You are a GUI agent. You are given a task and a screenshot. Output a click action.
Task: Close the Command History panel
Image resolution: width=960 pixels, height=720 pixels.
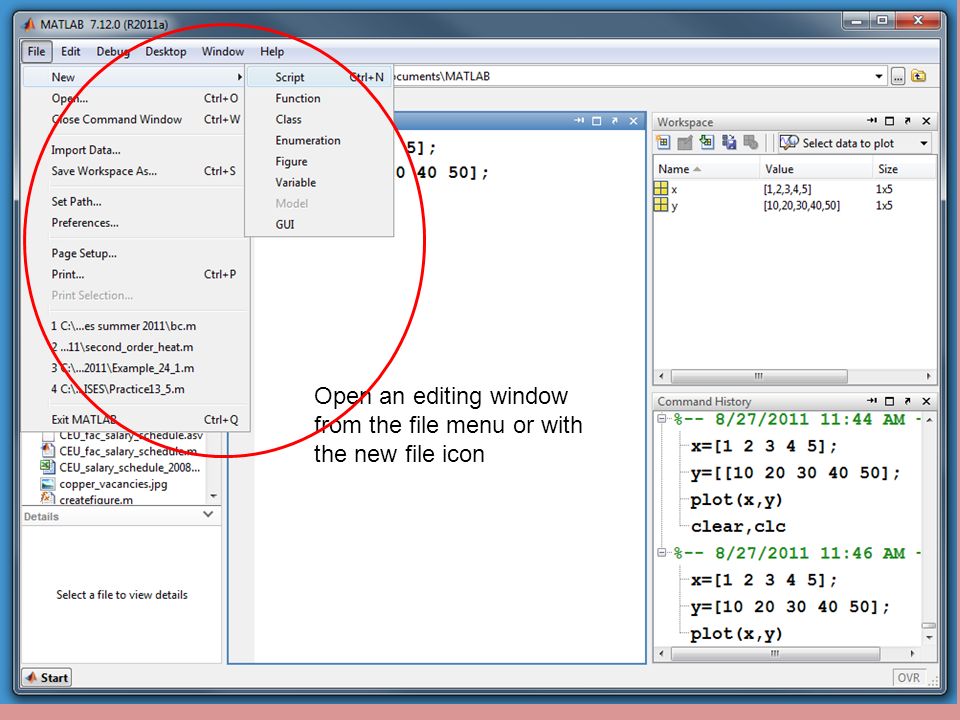coord(926,400)
